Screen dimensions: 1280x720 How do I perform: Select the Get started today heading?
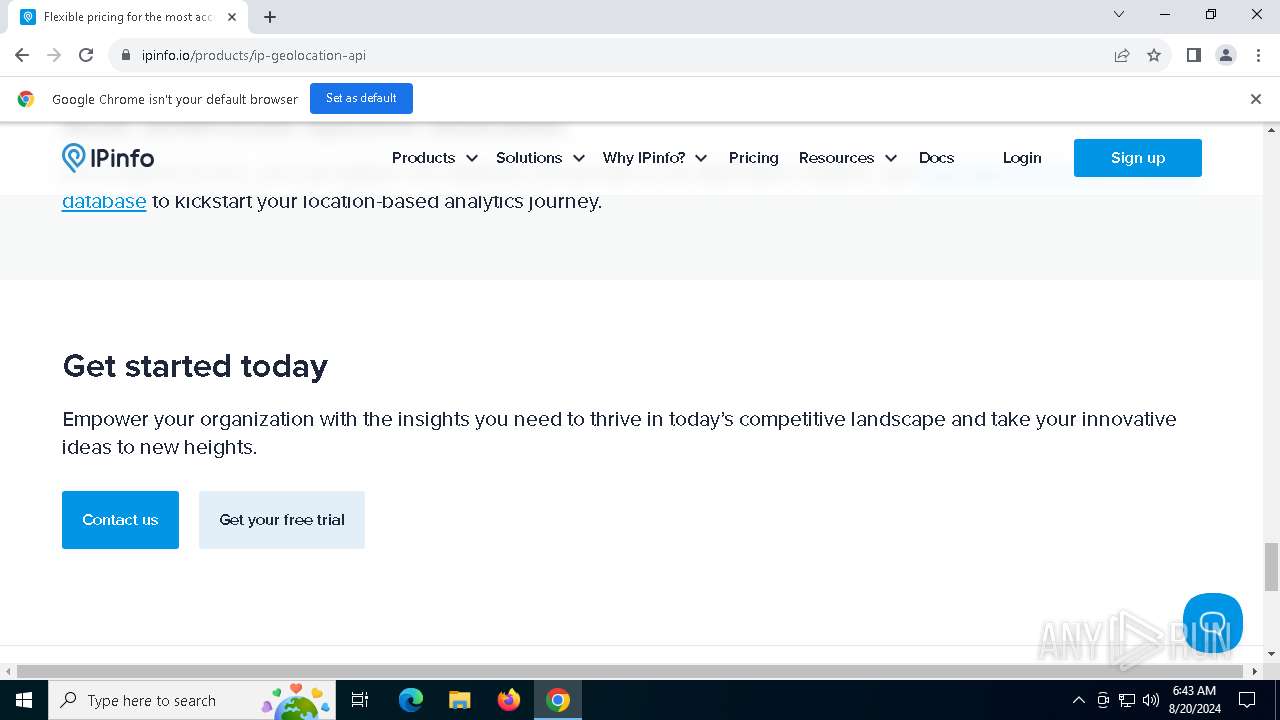pos(195,366)
